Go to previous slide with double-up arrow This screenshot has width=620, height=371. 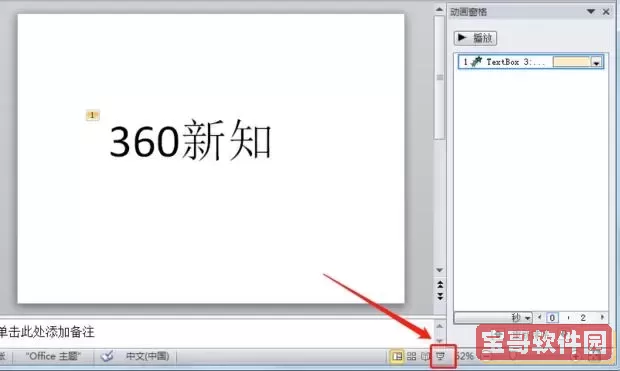tap(440, 284)
